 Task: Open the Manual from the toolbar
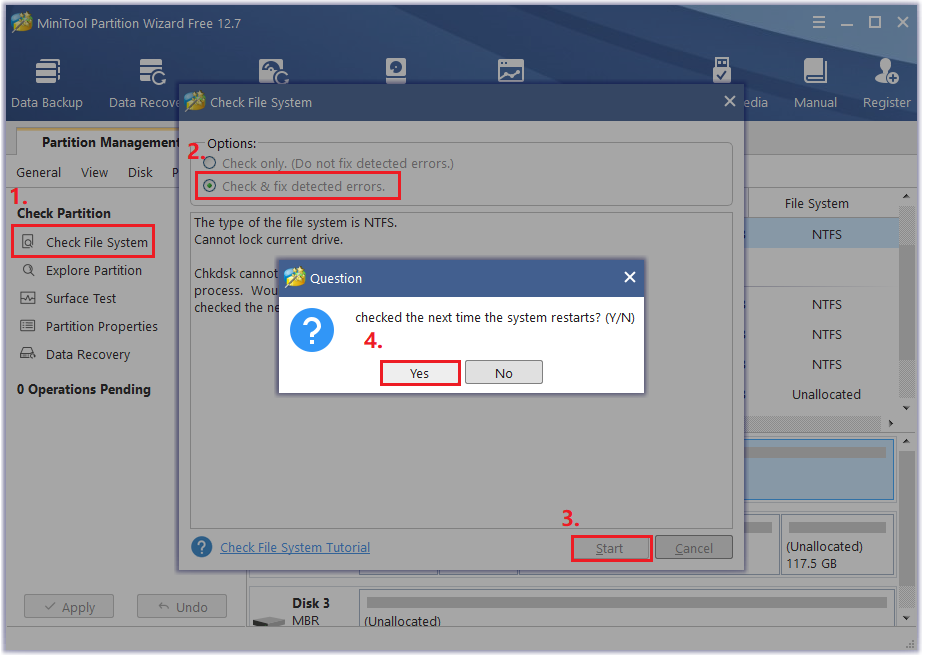click(815, 83)
